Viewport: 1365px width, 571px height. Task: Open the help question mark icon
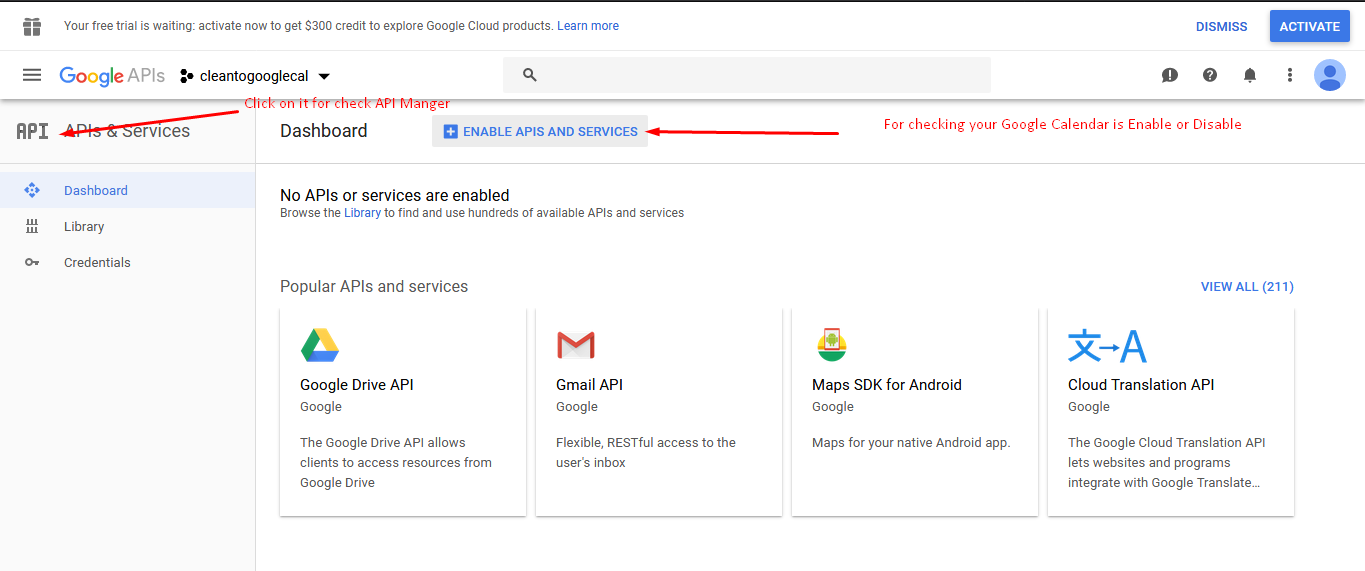point(1210,75)
